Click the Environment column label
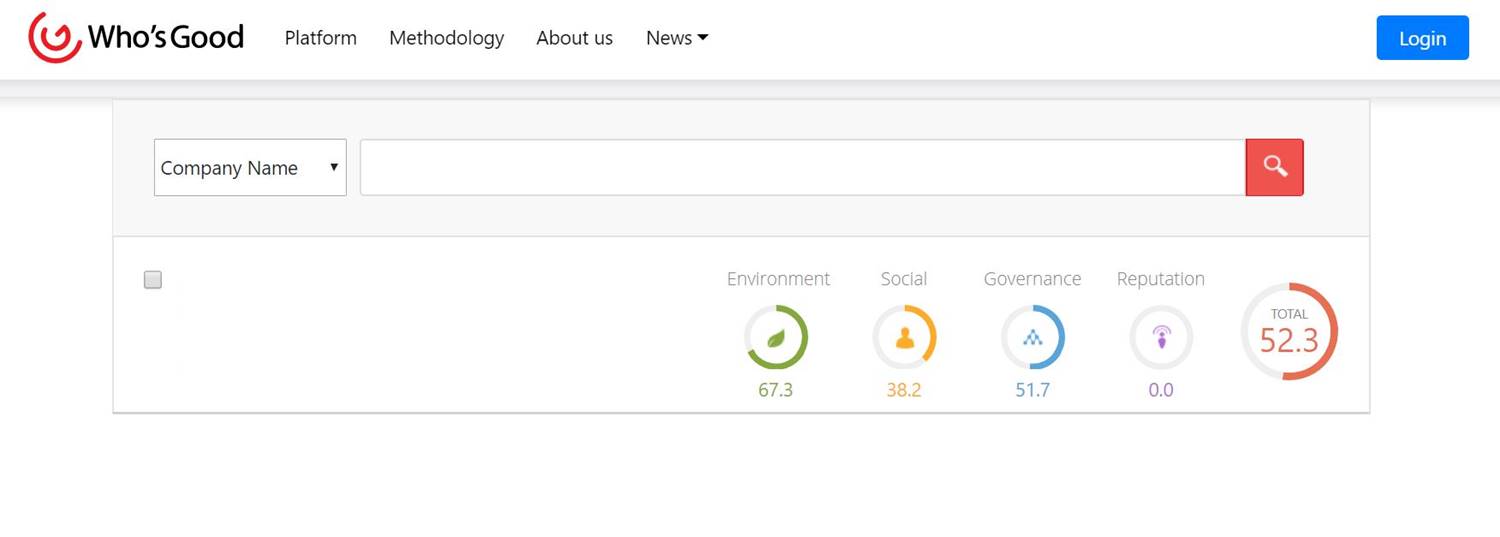 tap(778, 279)
